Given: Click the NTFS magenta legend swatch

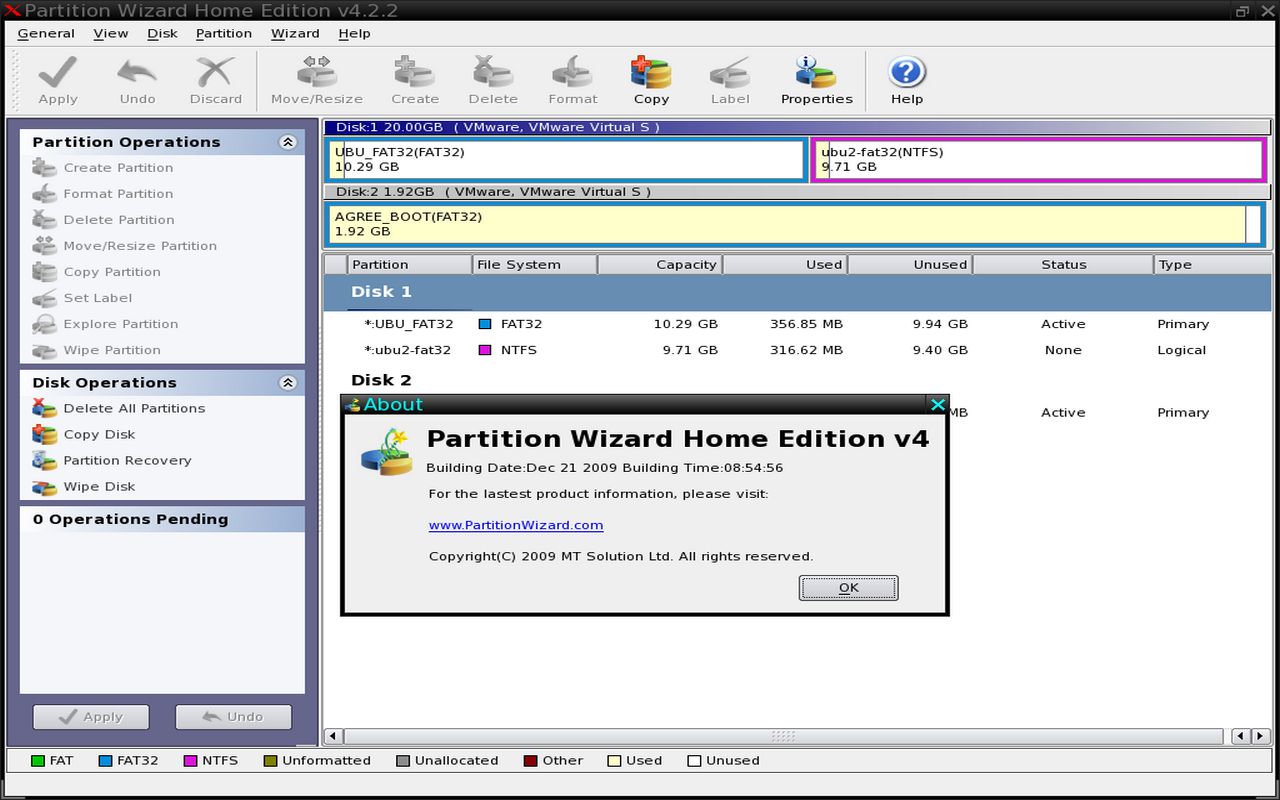Looking at the screenshot, I should [191, 761].
